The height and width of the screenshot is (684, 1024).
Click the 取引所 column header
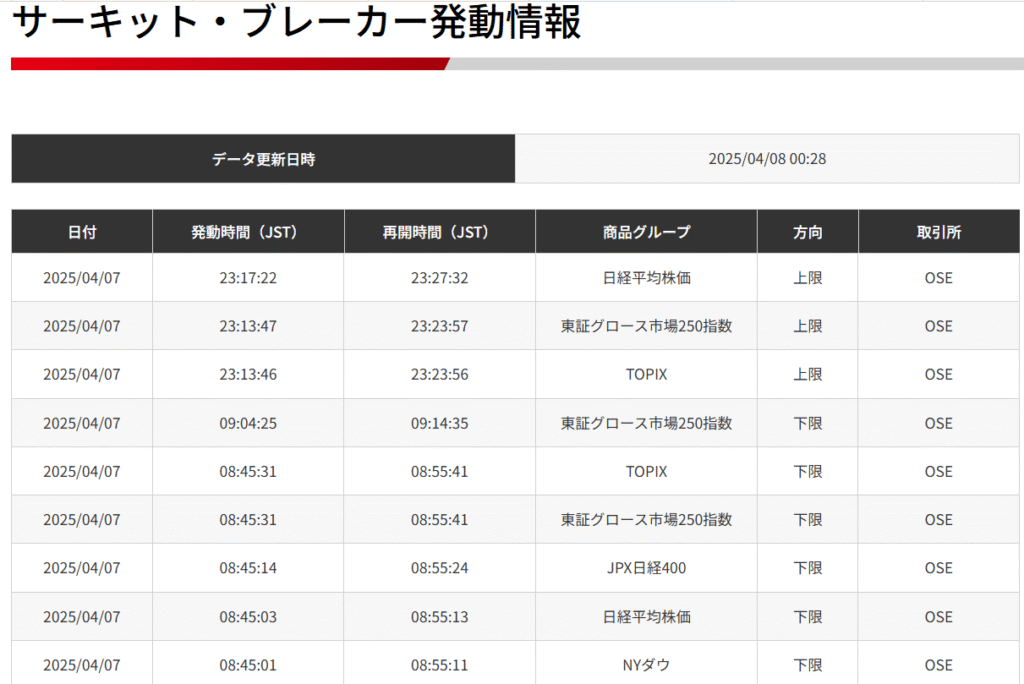pos(938,232)
